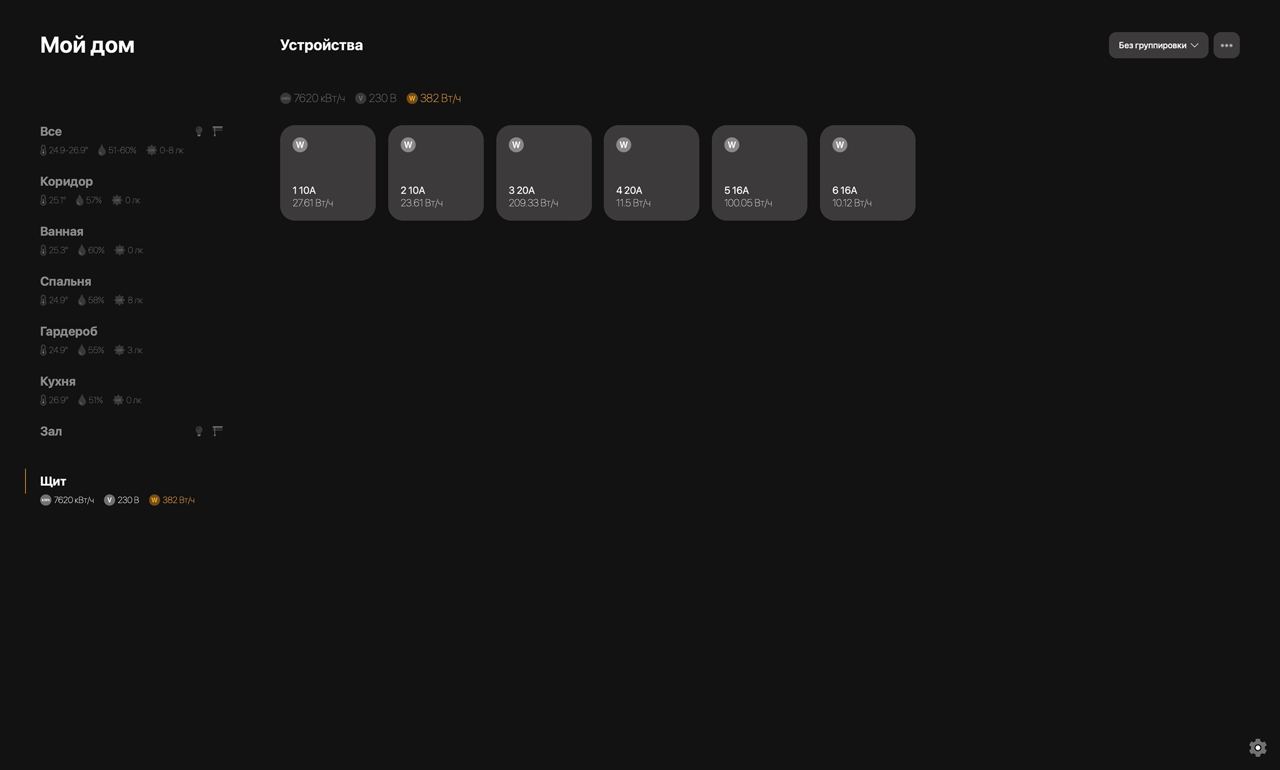Click the Мой дом title

[87, 45]
